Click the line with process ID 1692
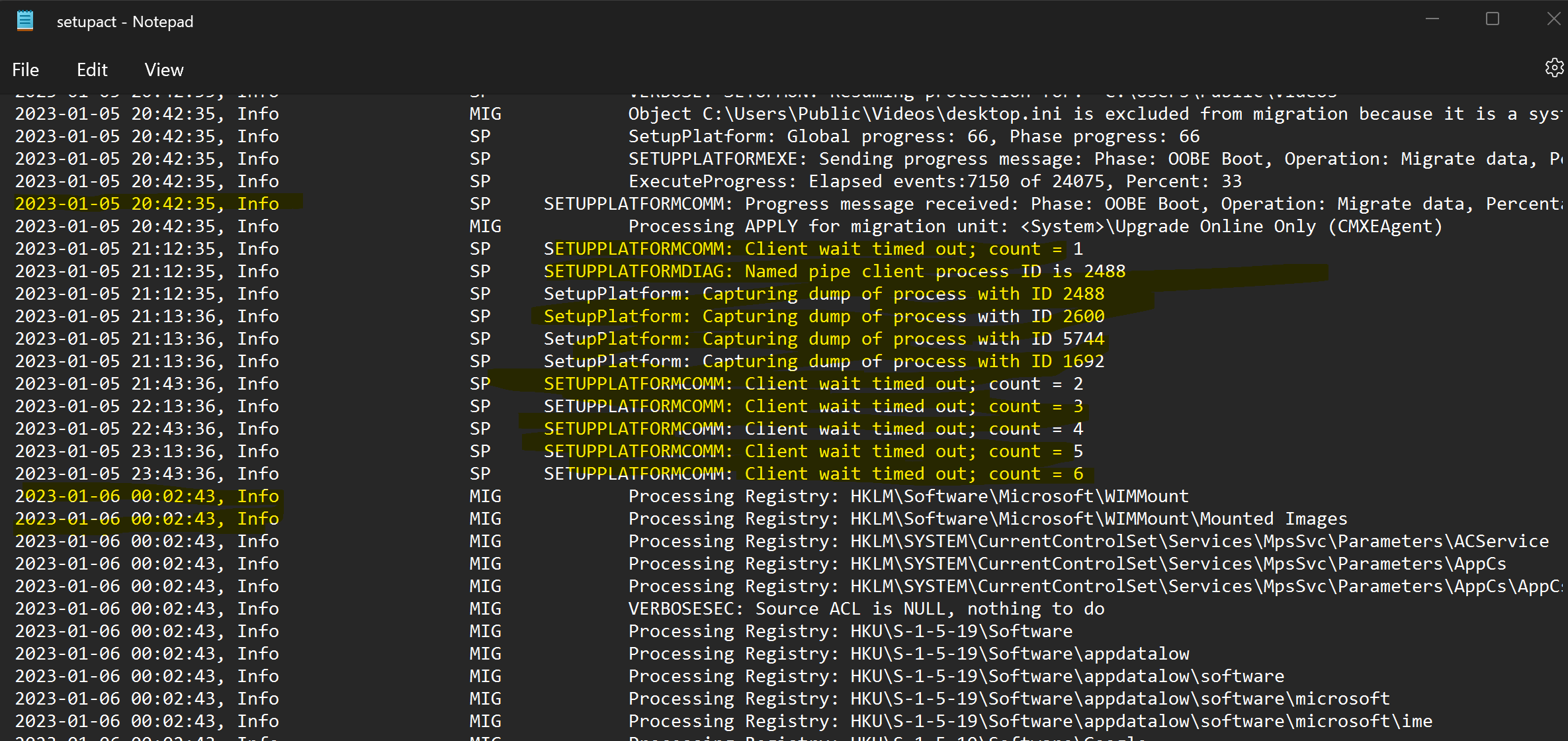This screenshot has height=741, width=1568. (x=823, y=362)
